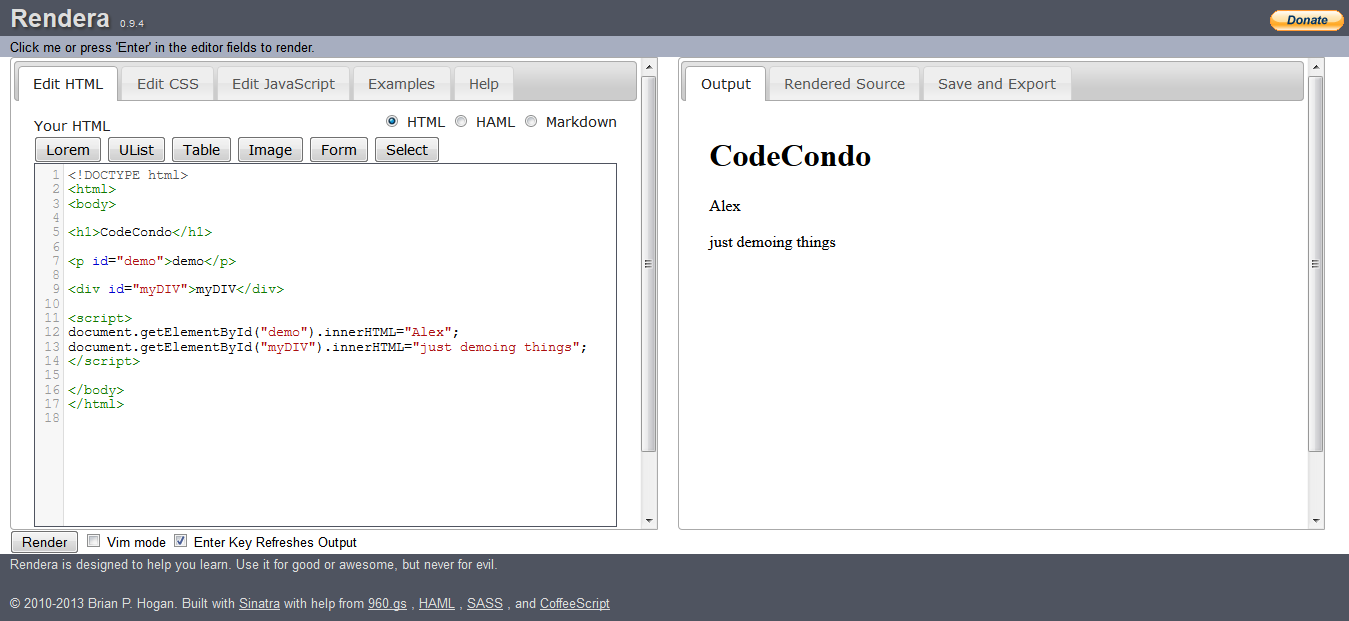Screen dimensions: 1349x621
Task: Open the Edit CSS tab
Action: pos(166,84)
